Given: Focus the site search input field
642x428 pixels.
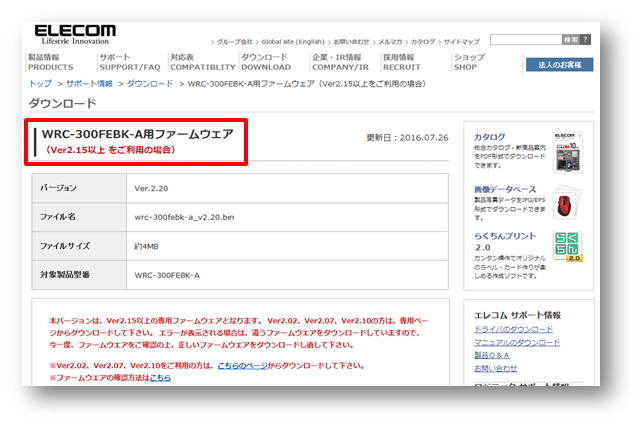Looking at the screenshot, I should 526,40.
